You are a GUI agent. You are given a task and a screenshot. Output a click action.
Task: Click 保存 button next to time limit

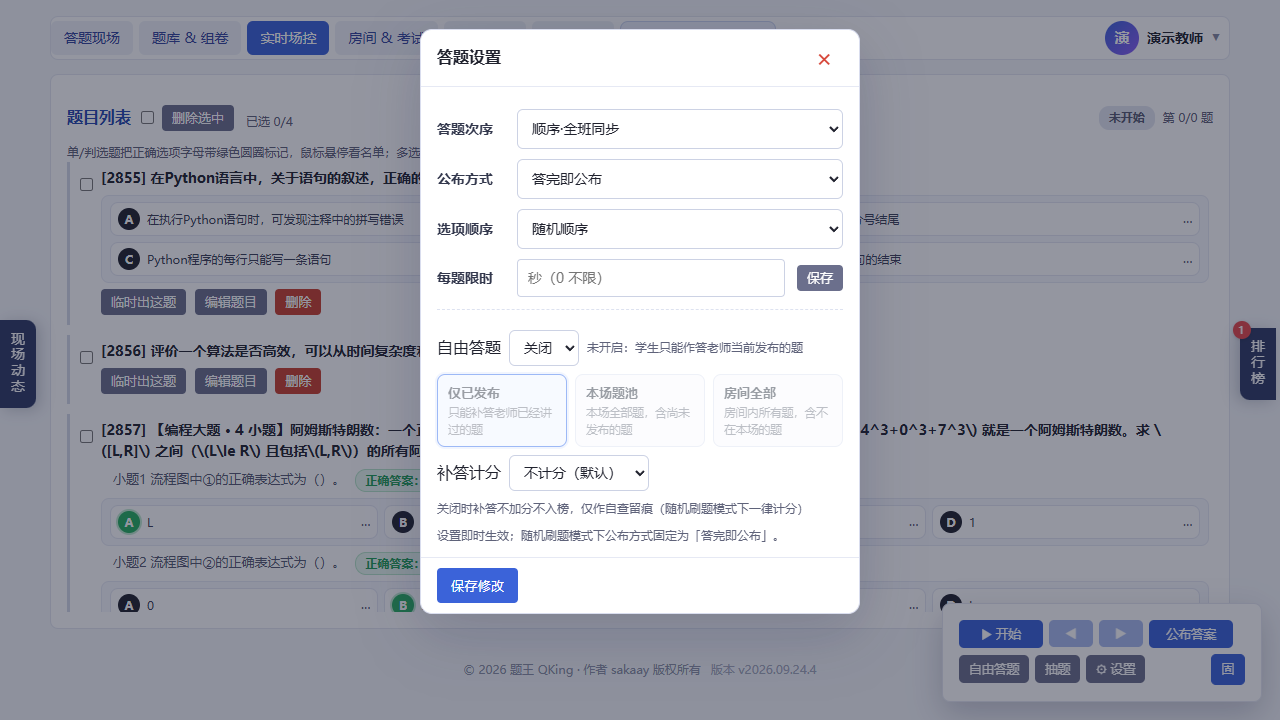click(820, 278)
